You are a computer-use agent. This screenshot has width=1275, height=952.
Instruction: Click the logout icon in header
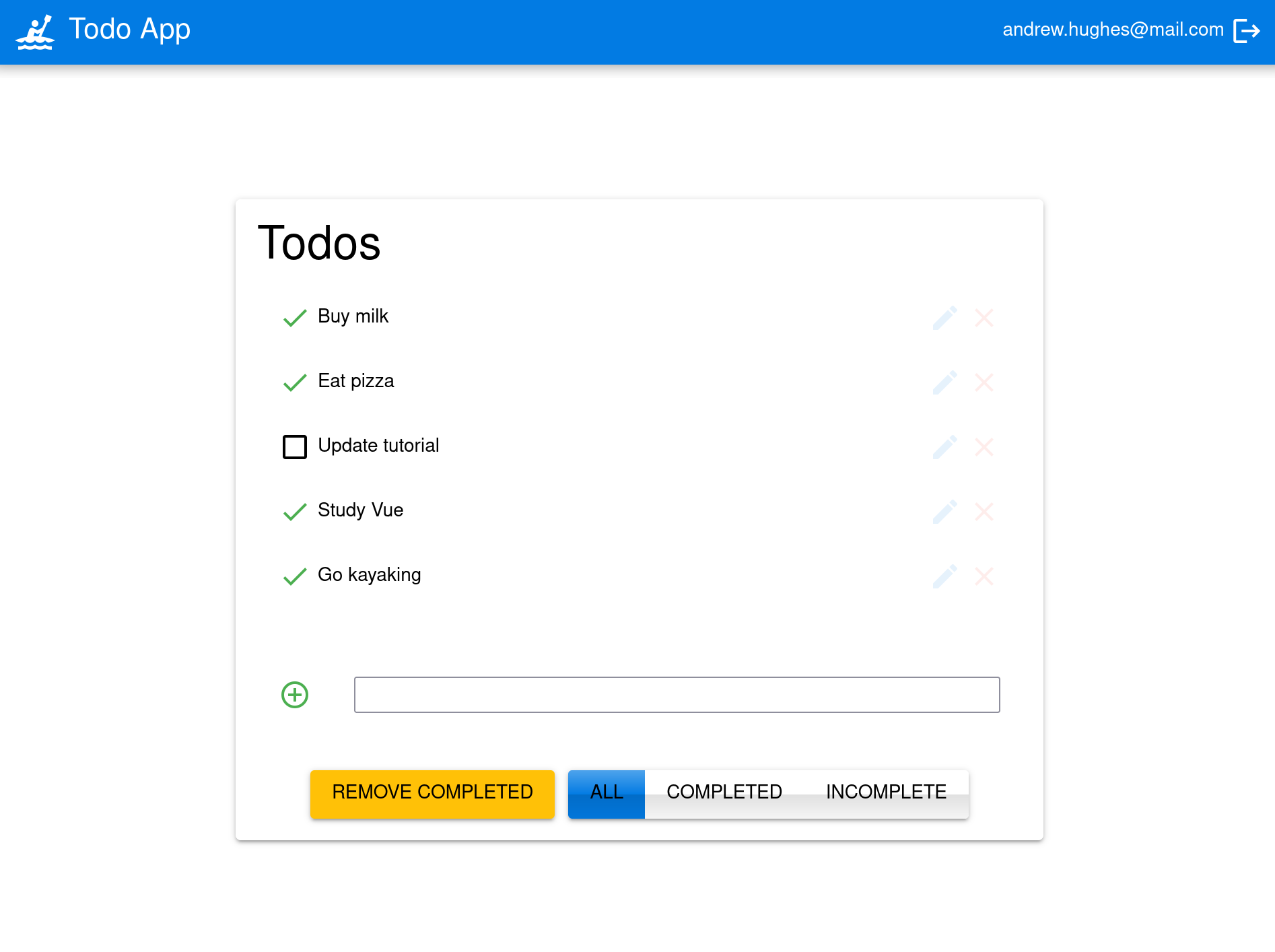point(1246,31)
